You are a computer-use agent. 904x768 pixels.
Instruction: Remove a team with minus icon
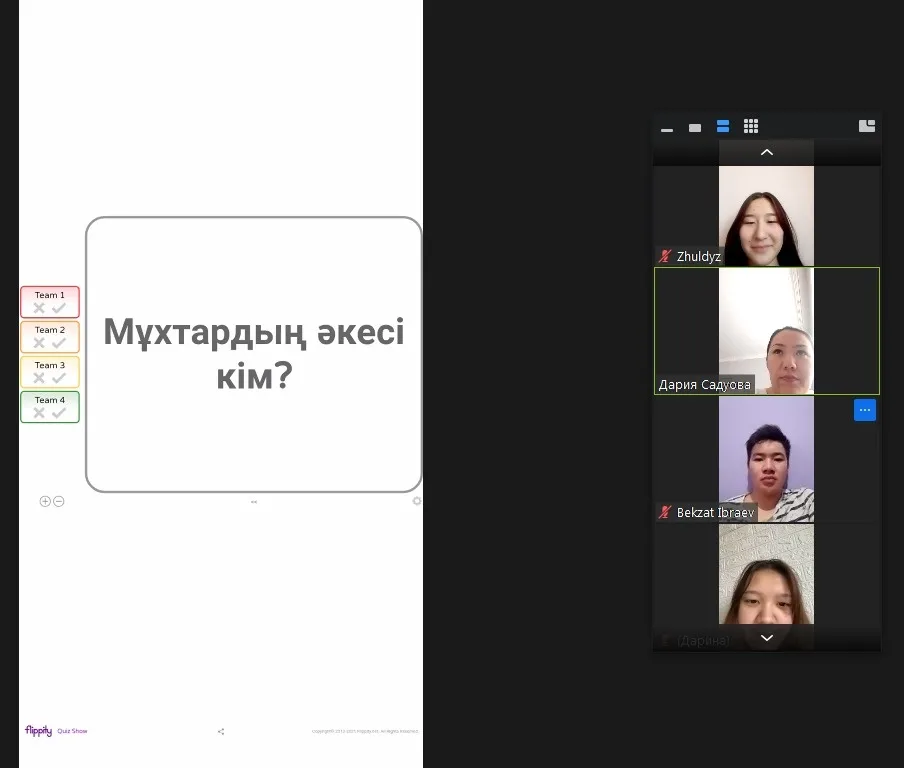59,501
